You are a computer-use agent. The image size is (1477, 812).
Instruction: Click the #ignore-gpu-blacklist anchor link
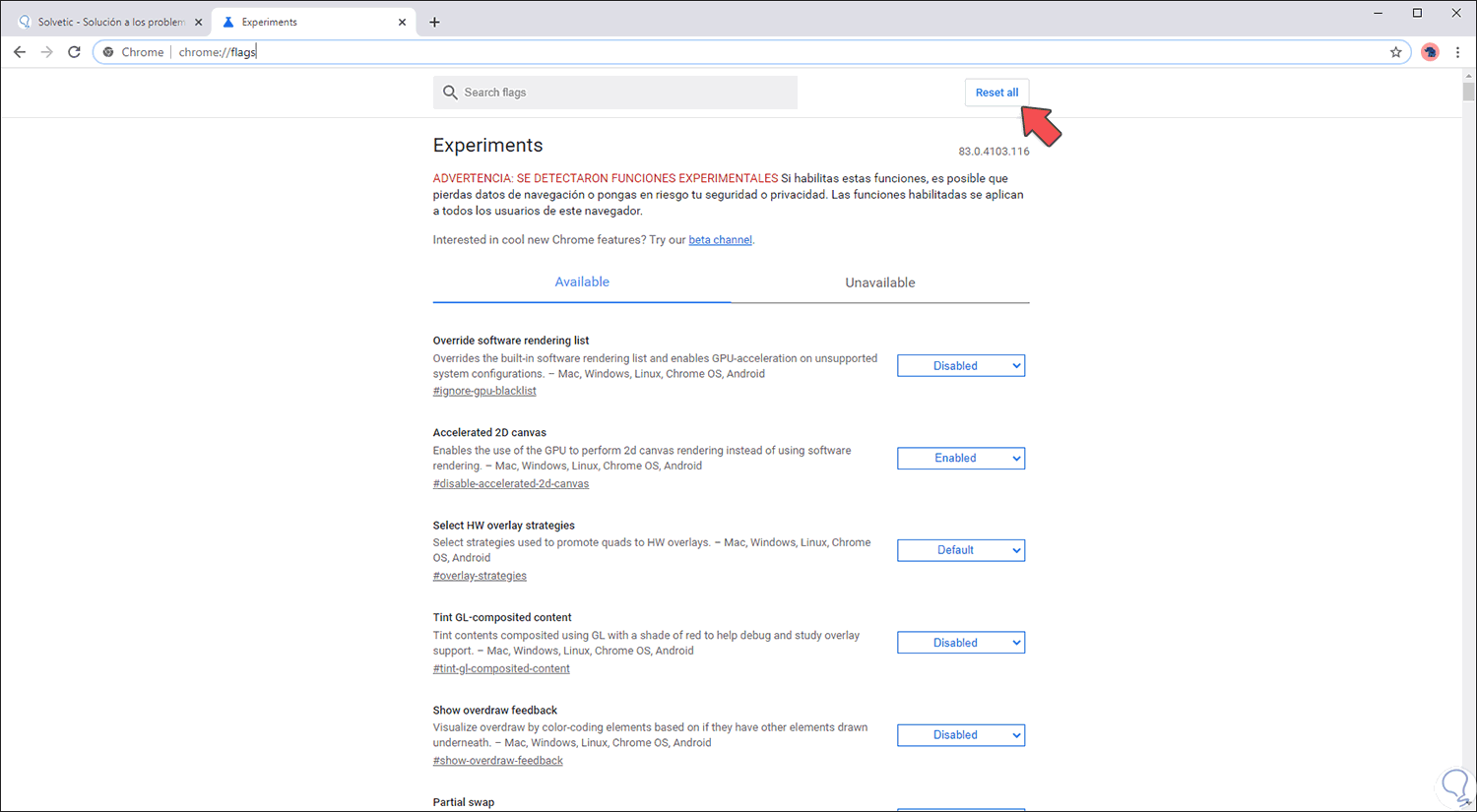pyautogui.click(x=484, y=391)
